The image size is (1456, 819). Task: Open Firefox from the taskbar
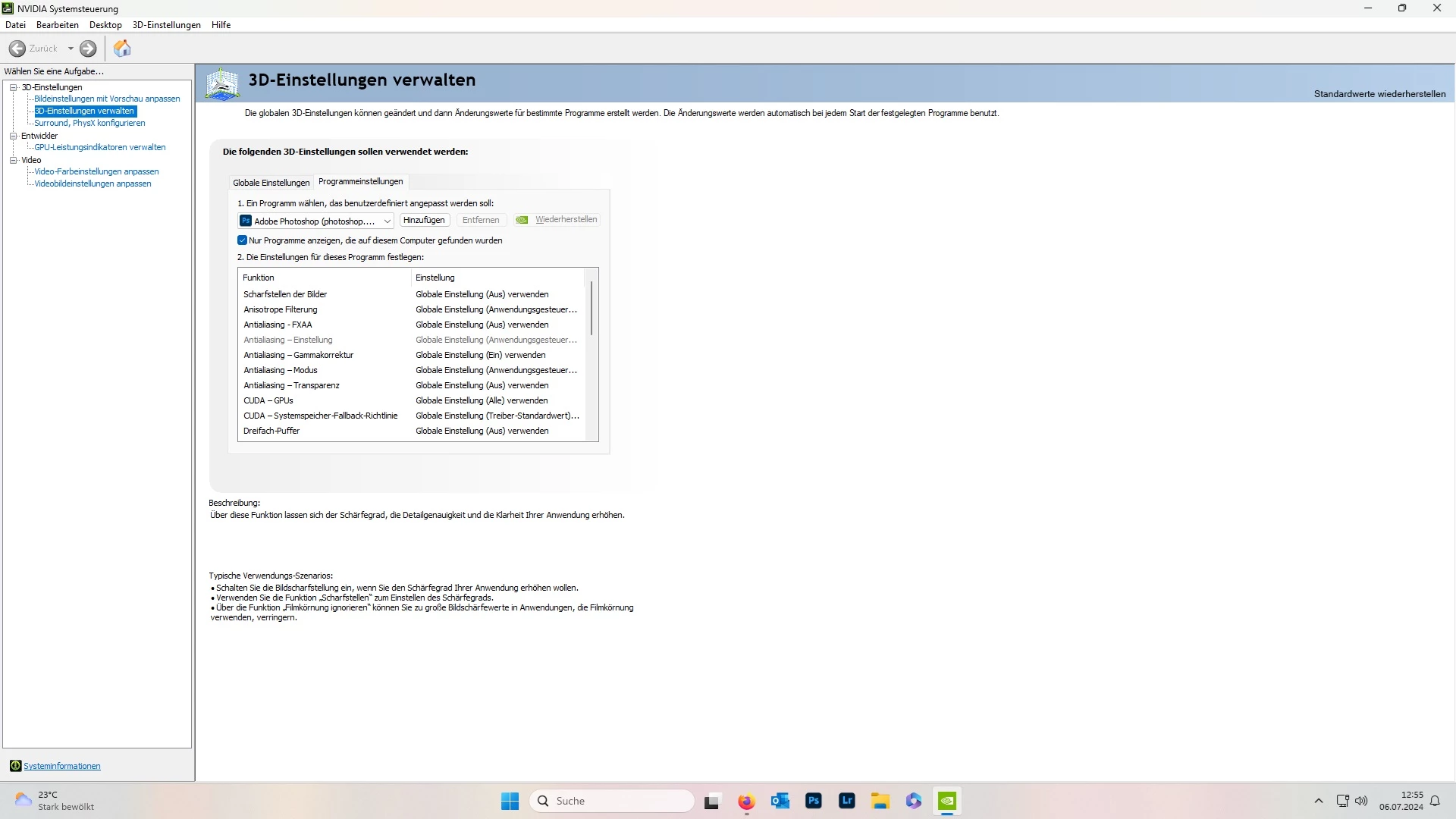point(746,801)
